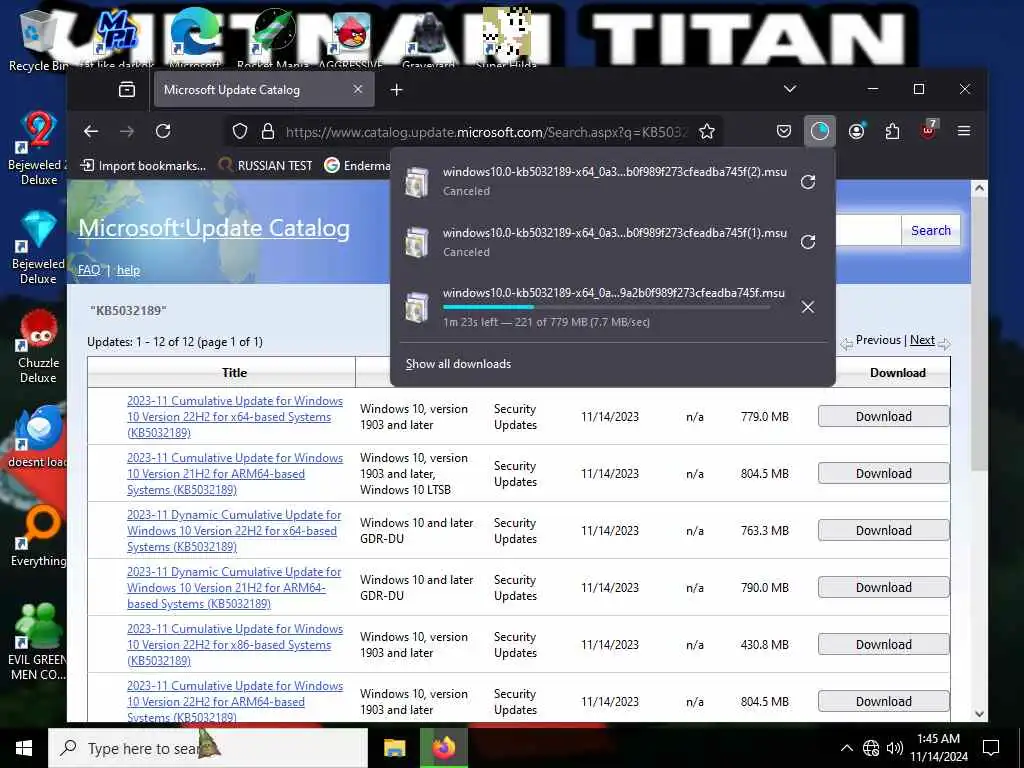Download the 430.8 MB x86 update

click(884, 645)
